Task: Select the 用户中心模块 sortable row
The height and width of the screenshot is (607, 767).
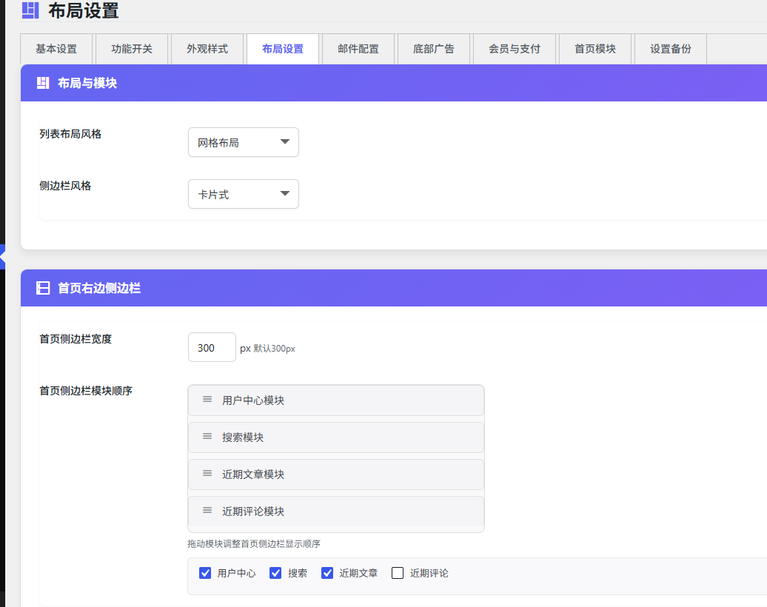Action: click(x=336, y=400)
